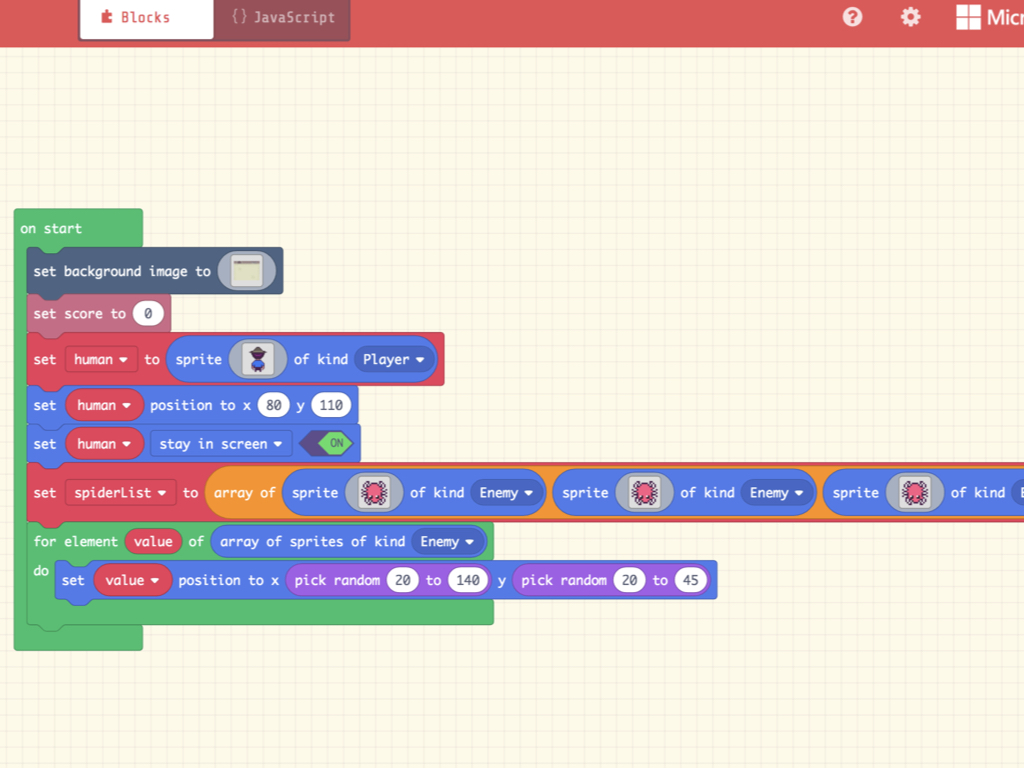
Task: Open the value dropdown in set position block
Action: tap(133, 580)
